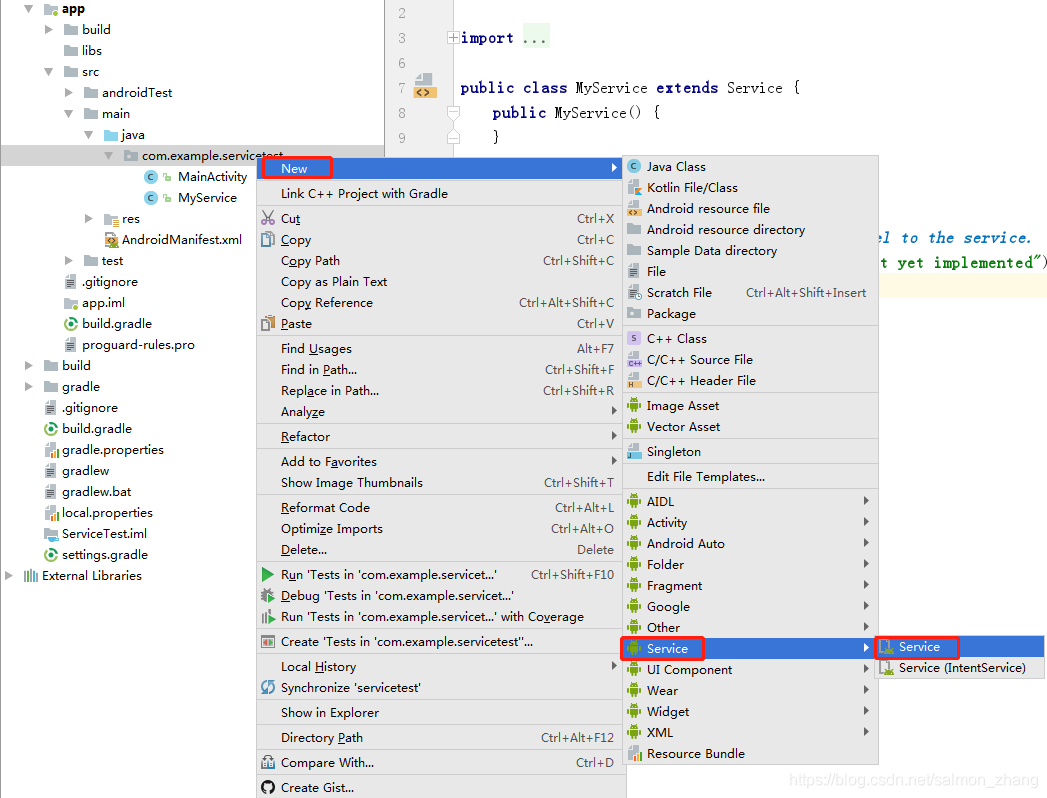Expand the res folder arrow
Viewport: 1047px width, 798px height.
click(88, 218)
